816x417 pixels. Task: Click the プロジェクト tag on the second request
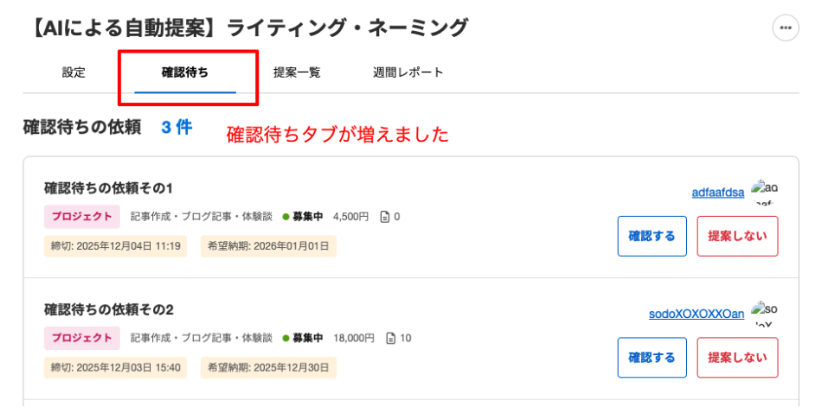click(82, 338)
